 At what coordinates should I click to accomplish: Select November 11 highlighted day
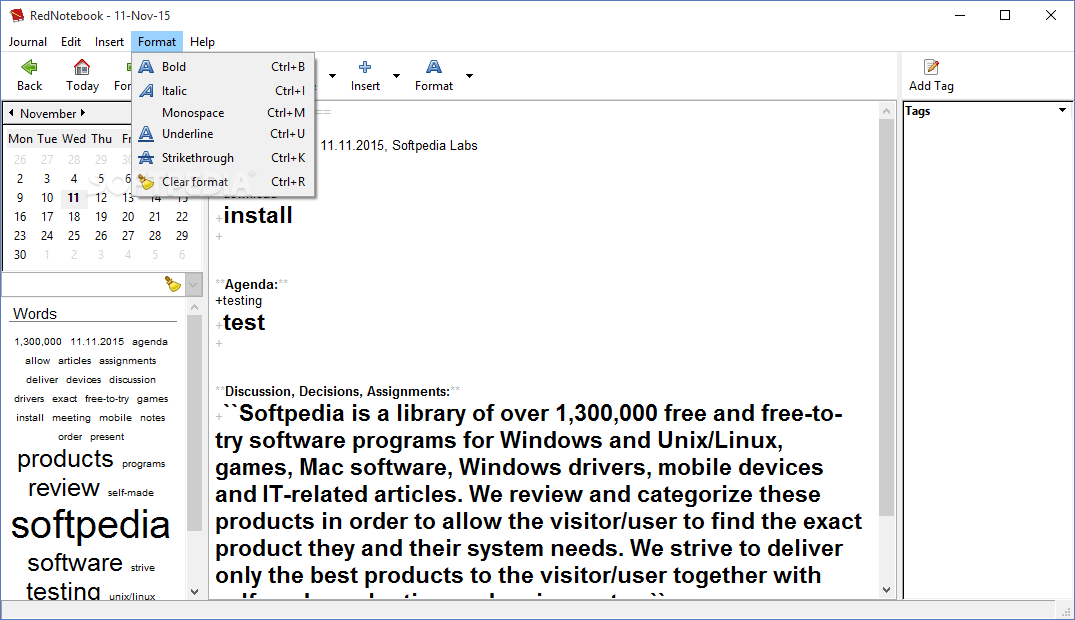pyautogui.click(x=73, y=198)
